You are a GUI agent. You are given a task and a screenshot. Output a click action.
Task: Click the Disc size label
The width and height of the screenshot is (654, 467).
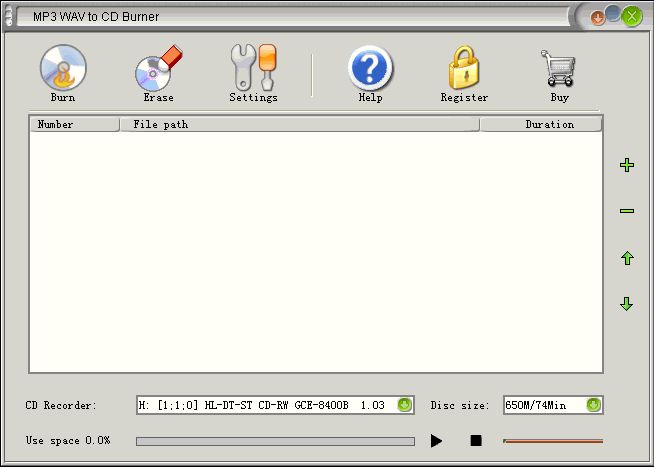point(460,405)
